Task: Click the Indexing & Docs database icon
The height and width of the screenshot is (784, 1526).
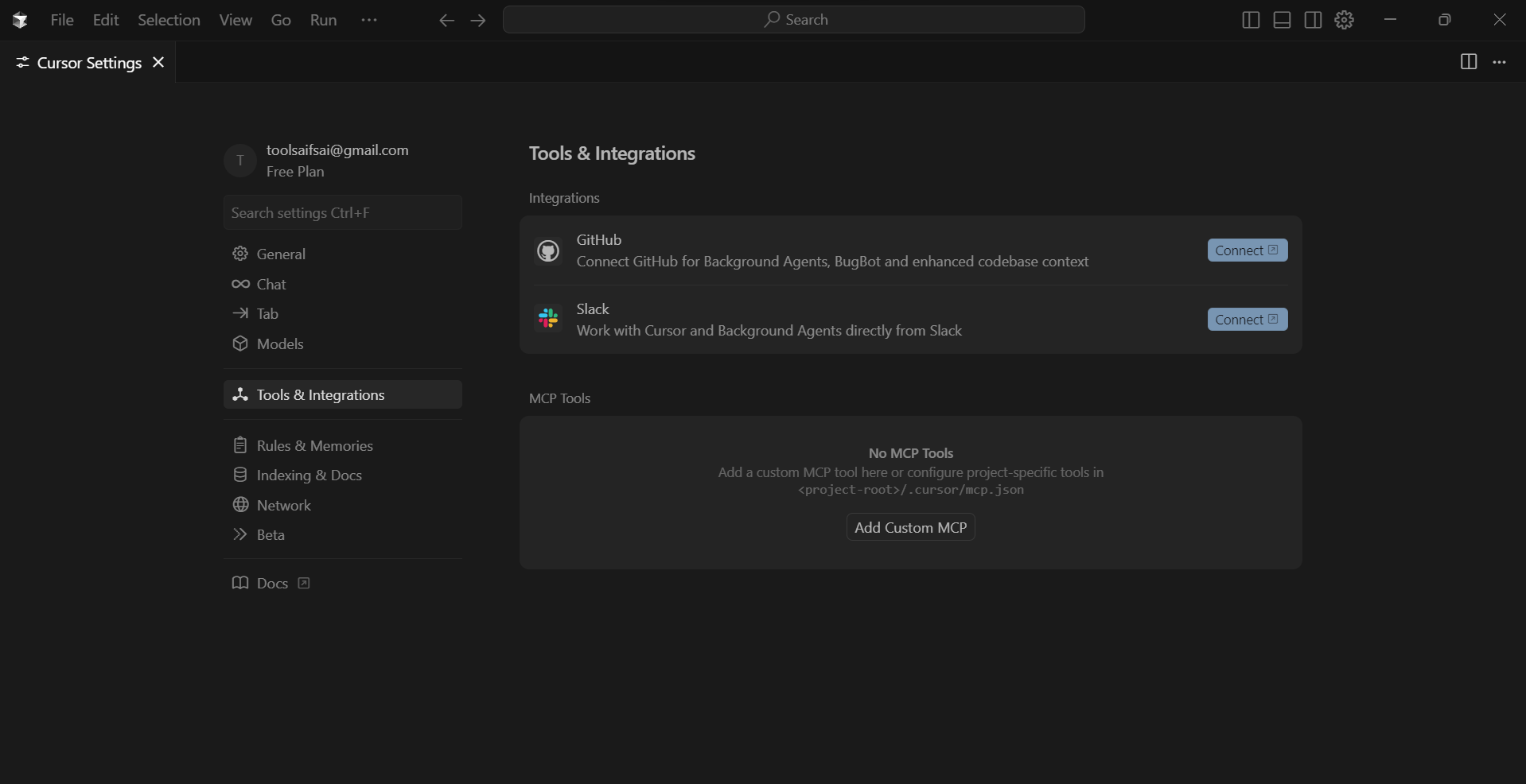Action: pyautogui.click(x=240, y=475)
